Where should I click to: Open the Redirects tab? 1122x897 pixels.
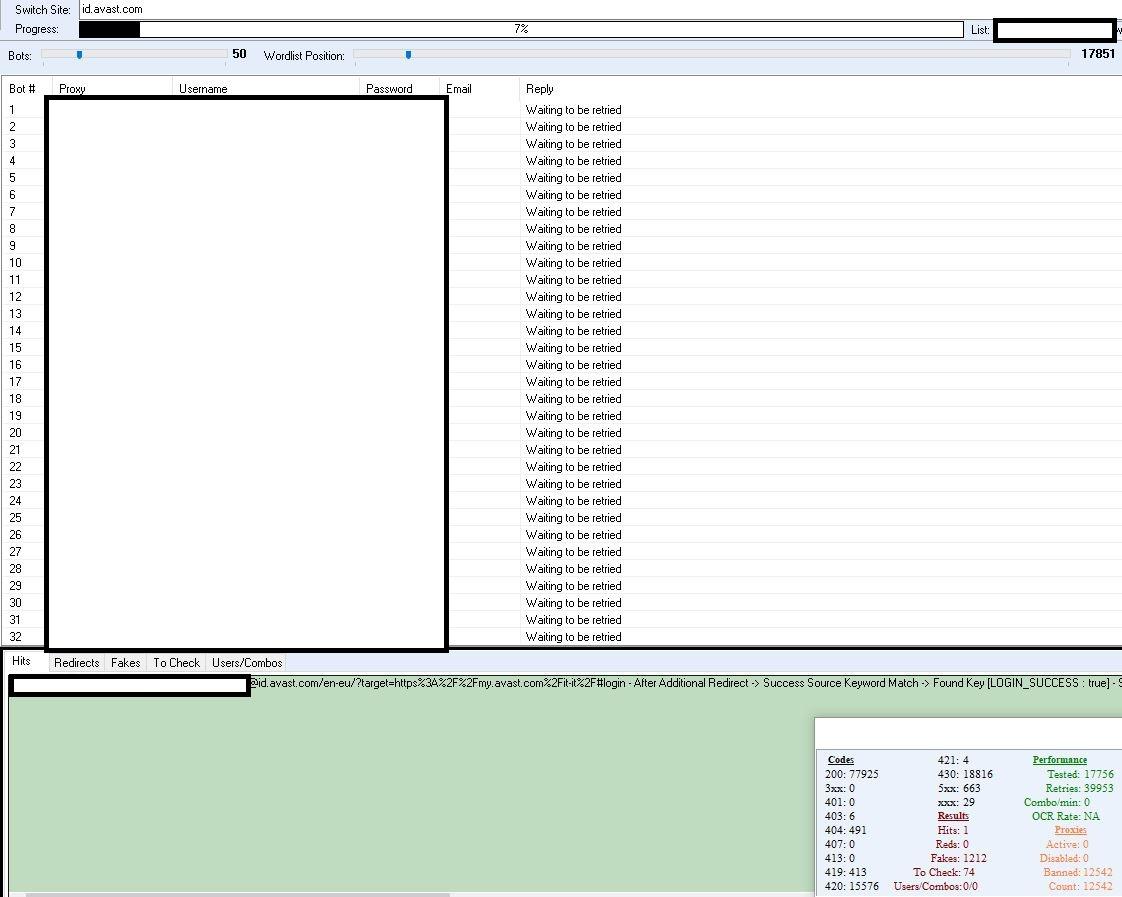point(77,663)
